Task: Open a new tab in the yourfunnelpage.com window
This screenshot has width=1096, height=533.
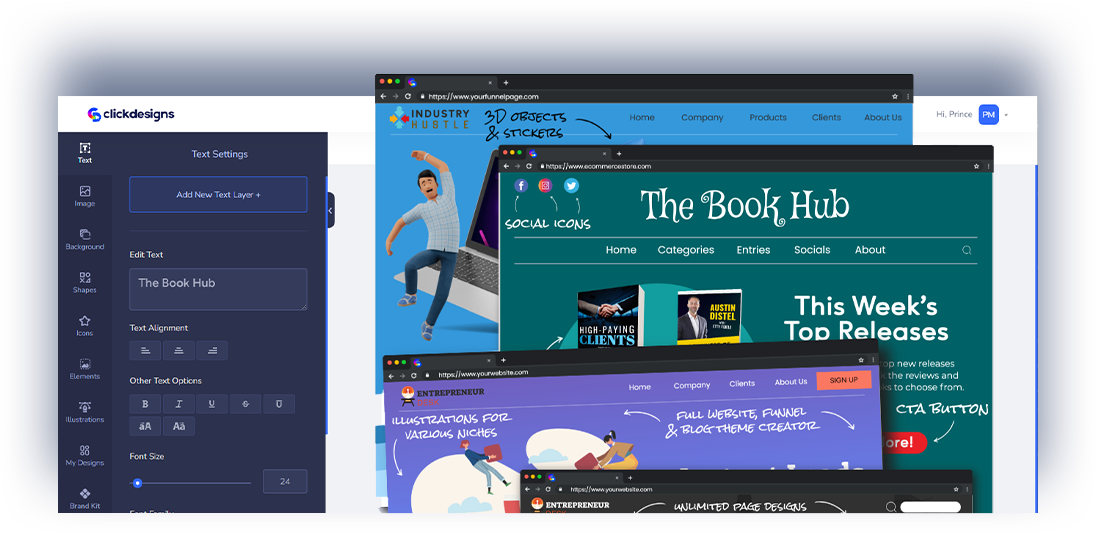Action: point(505,82)
